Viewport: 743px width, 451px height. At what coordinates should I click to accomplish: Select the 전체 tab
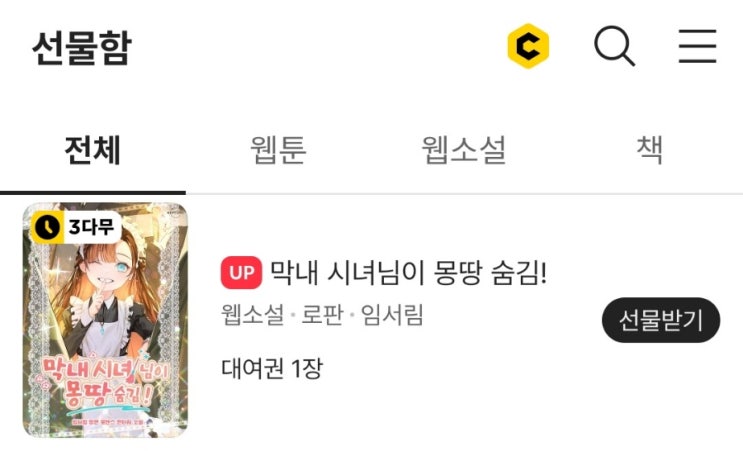point(93,150)
